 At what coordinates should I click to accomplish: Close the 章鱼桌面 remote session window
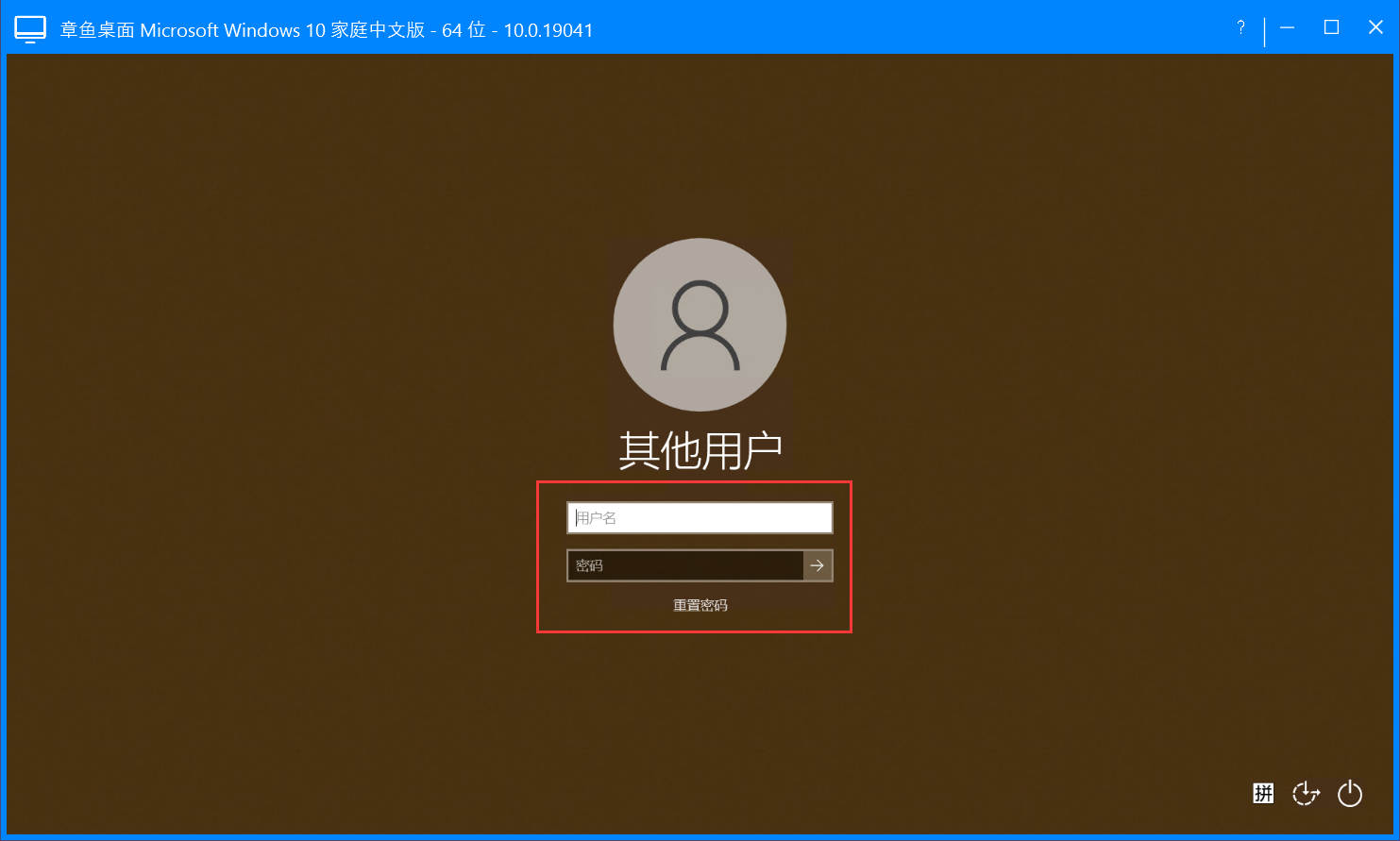pyautogui.click(x=1375, y=27)
